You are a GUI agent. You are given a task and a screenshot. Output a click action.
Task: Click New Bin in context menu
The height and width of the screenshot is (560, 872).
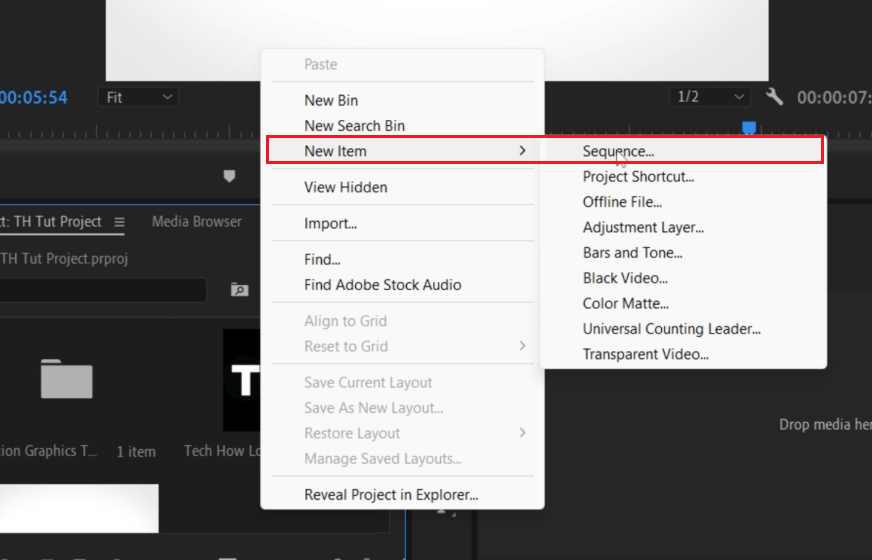[x=331, y=100]
